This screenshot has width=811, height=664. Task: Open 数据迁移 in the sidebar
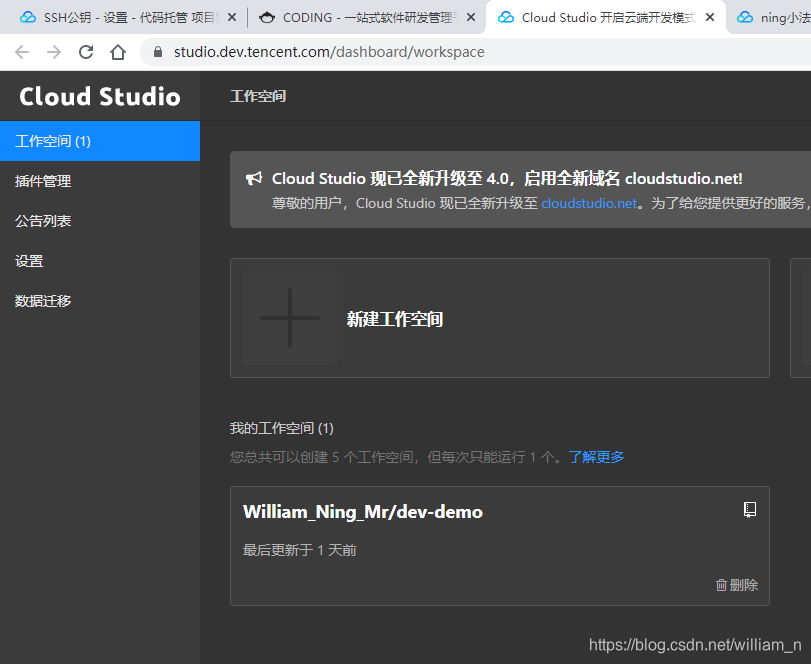pyautogui.click(x=100, y=300)
